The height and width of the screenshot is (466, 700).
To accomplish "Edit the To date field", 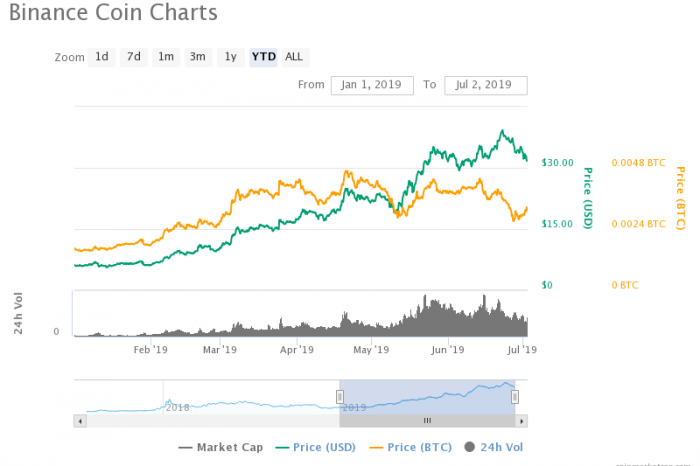I will tap(486, 85).
